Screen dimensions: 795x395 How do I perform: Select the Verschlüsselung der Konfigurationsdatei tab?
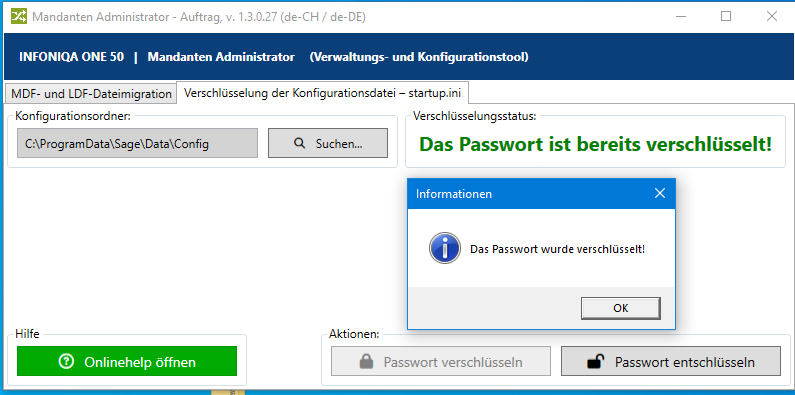click(322, 93)
